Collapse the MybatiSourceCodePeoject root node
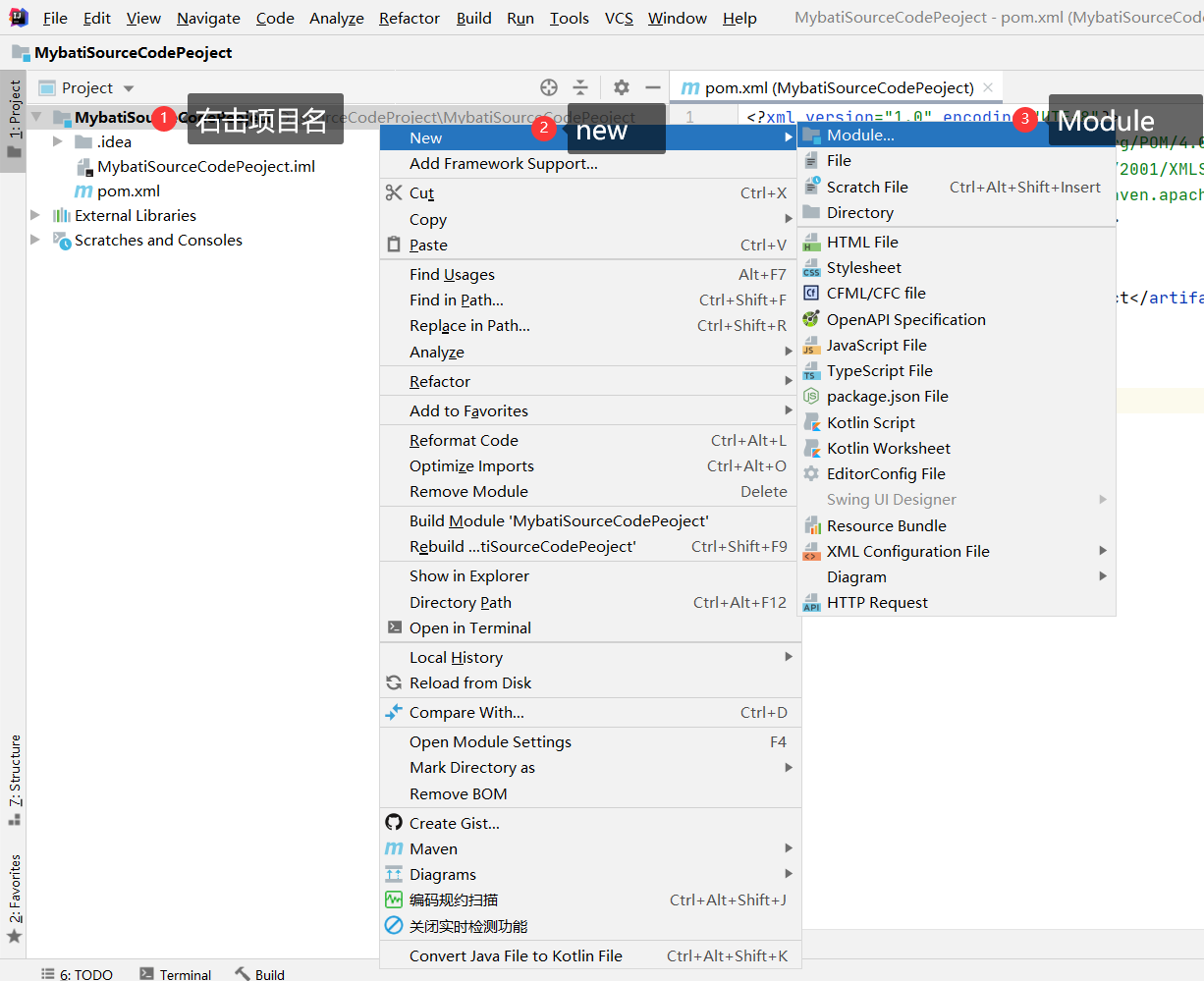Image resolution: width=1204 pixels, height=981 pixels. [x=36, y=117]
